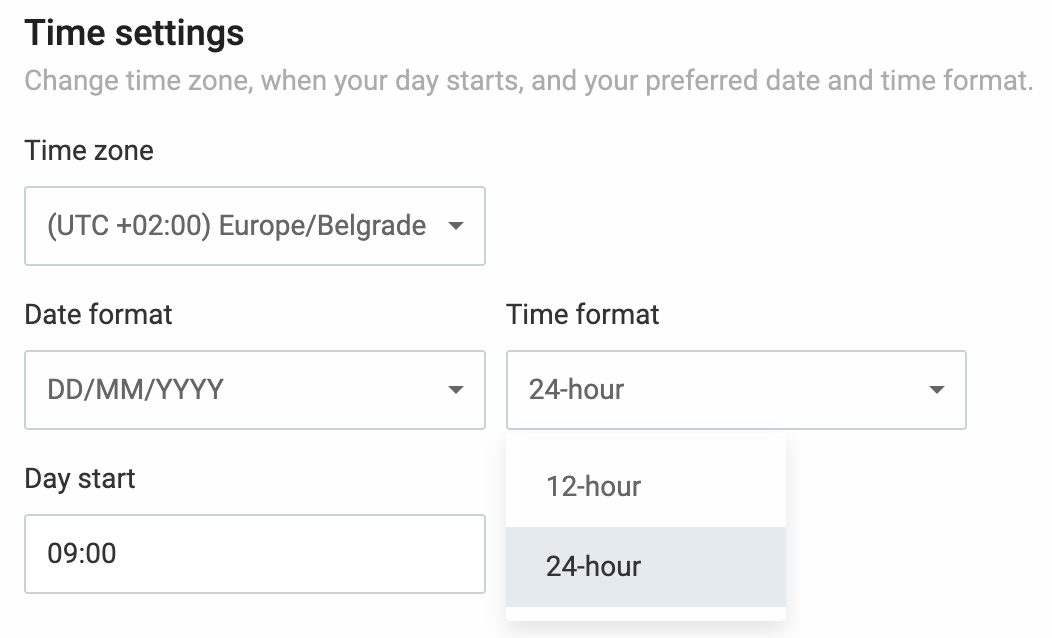Image resolution: width=1052 pixels, height=638 pixels.
Task: Click the Time format label
Action: 583,314
